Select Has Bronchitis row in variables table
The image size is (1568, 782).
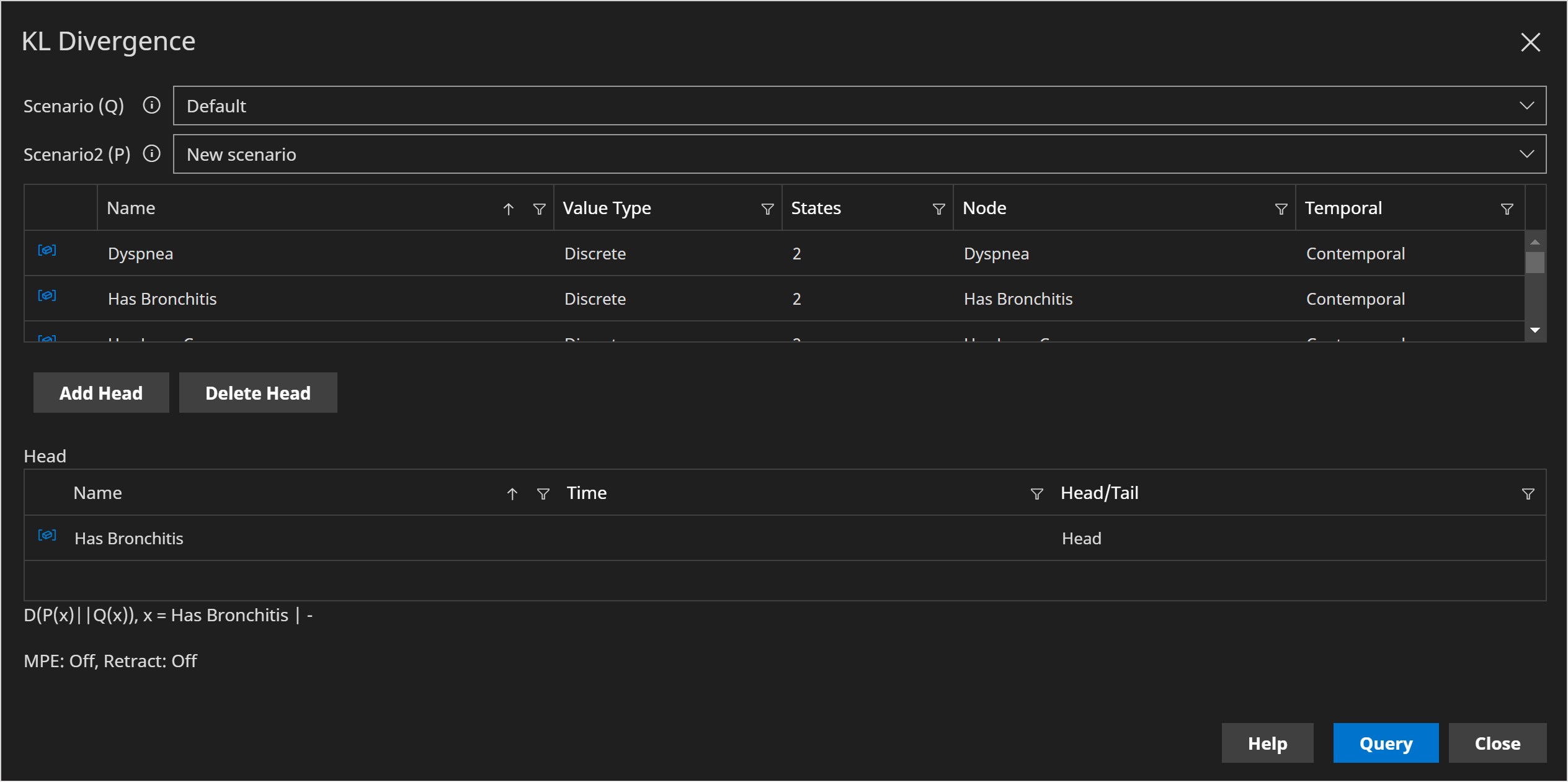[x=163, y=299]
